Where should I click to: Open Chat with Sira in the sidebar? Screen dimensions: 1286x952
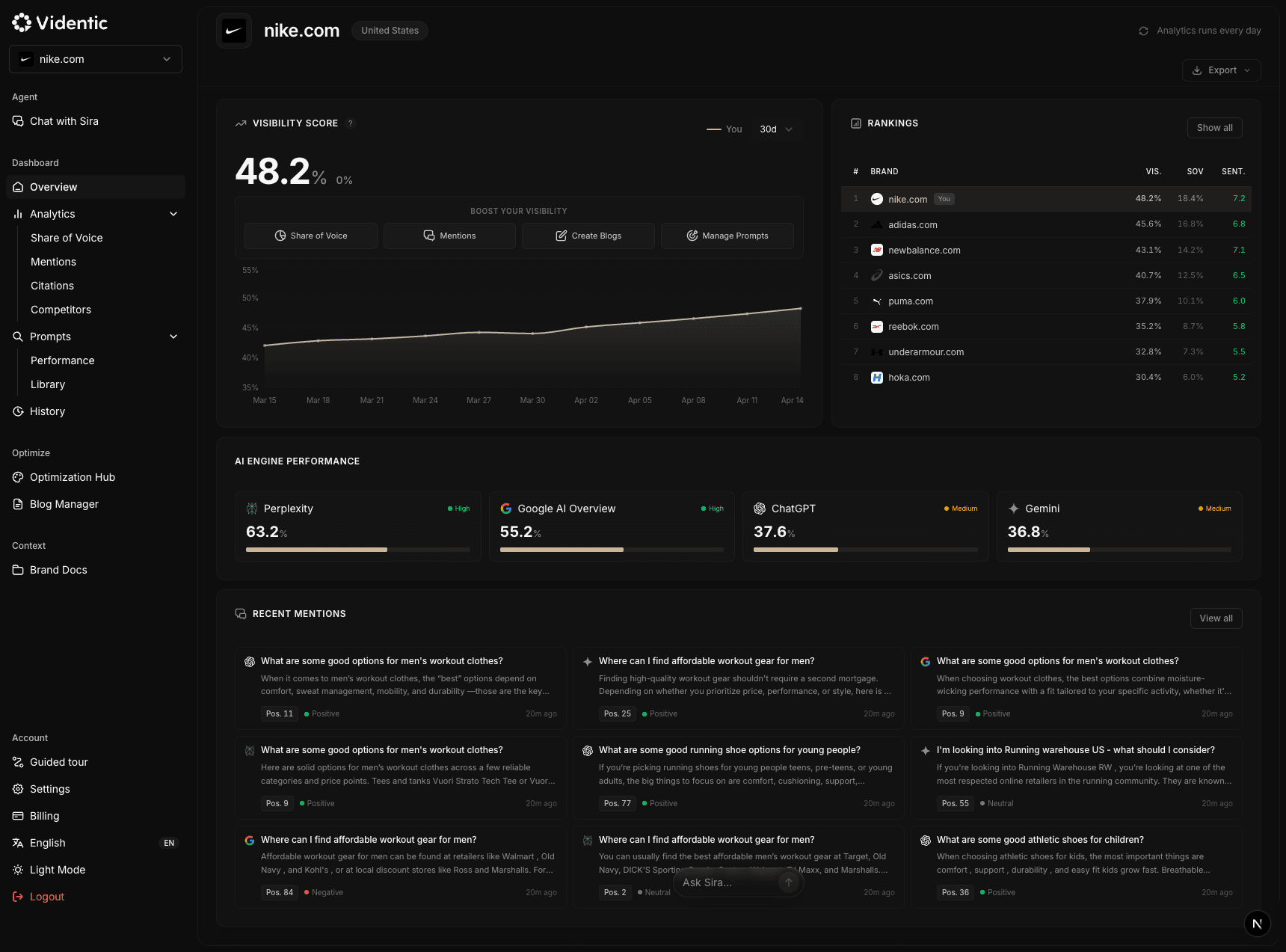coord(64,120)
